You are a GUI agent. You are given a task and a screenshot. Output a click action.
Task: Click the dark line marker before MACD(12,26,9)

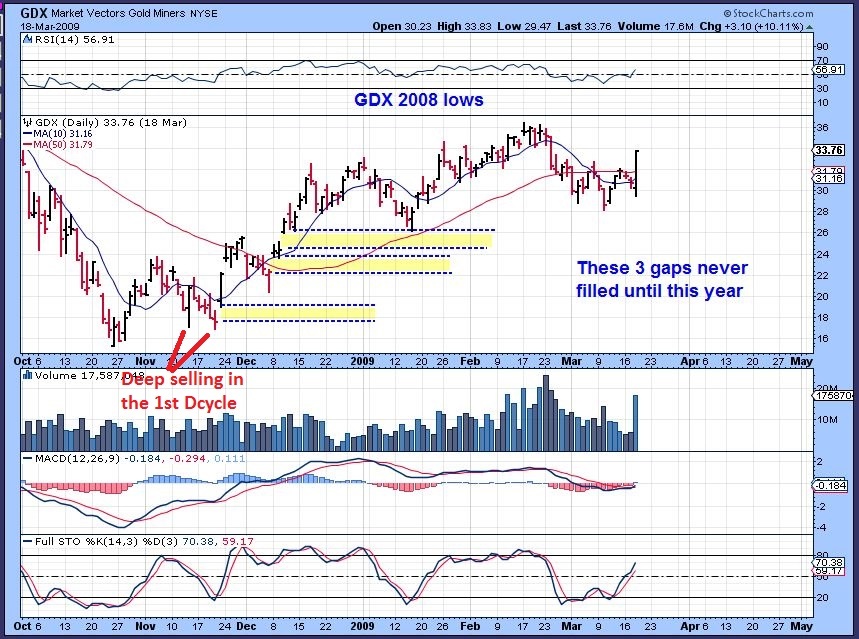[x=28, y=459]
